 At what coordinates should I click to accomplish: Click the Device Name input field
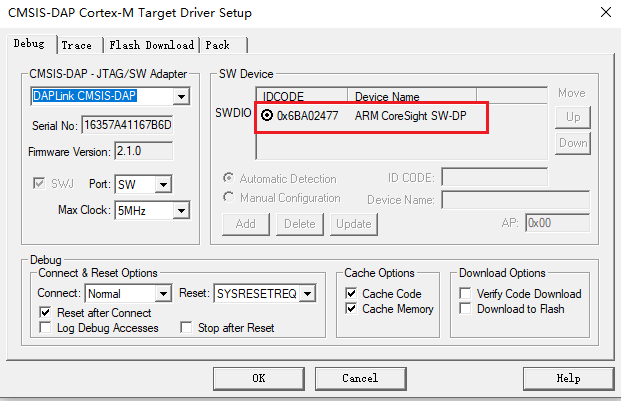point(516,200)
